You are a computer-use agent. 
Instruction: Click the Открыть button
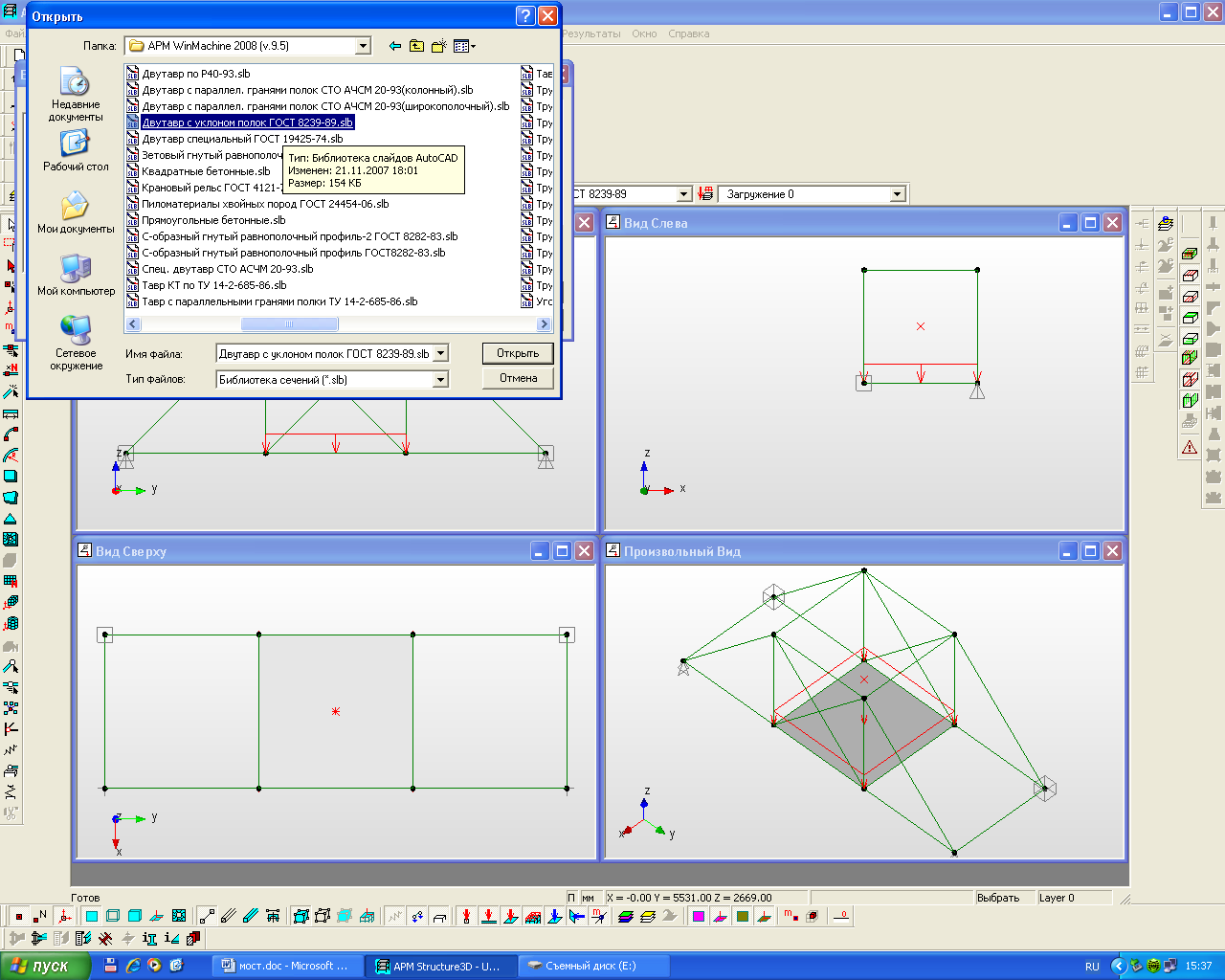[x=518, y=353]
